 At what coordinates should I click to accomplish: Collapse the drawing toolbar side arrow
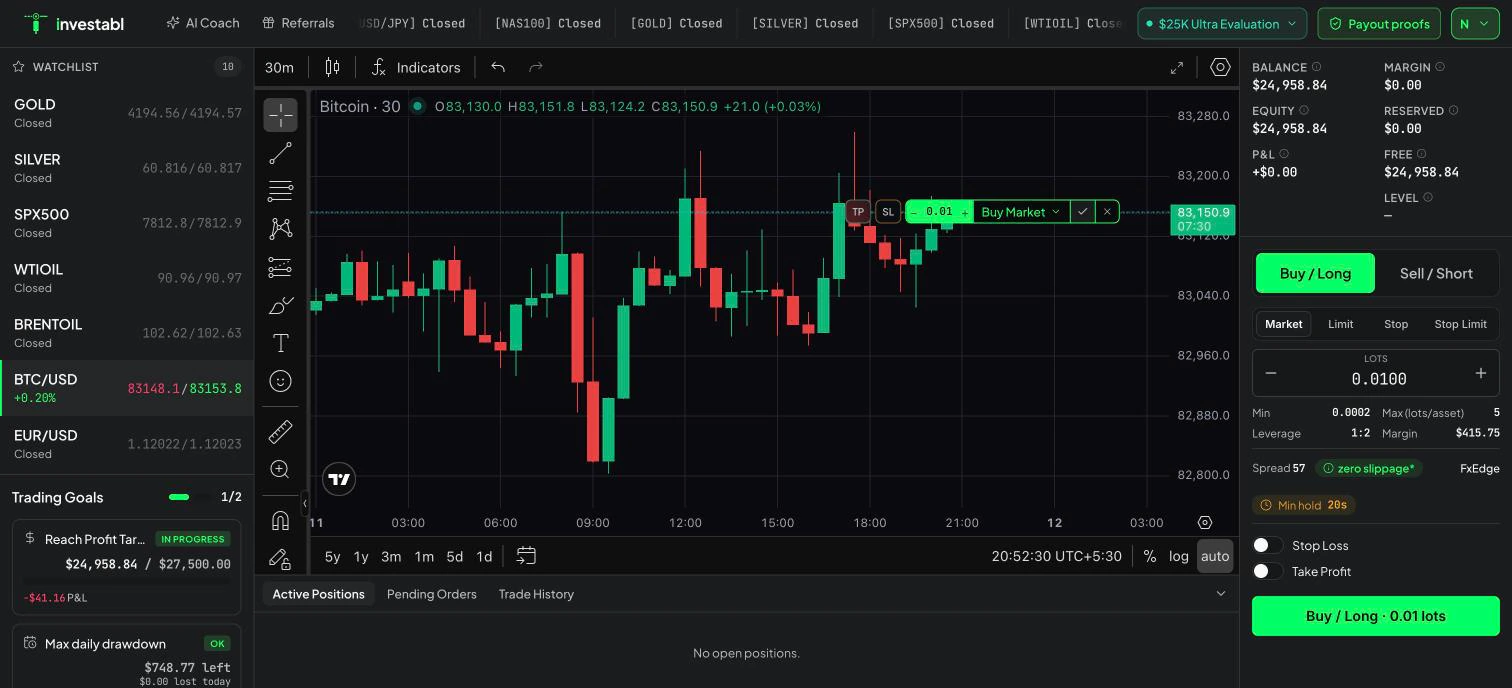tap(305, 504)
